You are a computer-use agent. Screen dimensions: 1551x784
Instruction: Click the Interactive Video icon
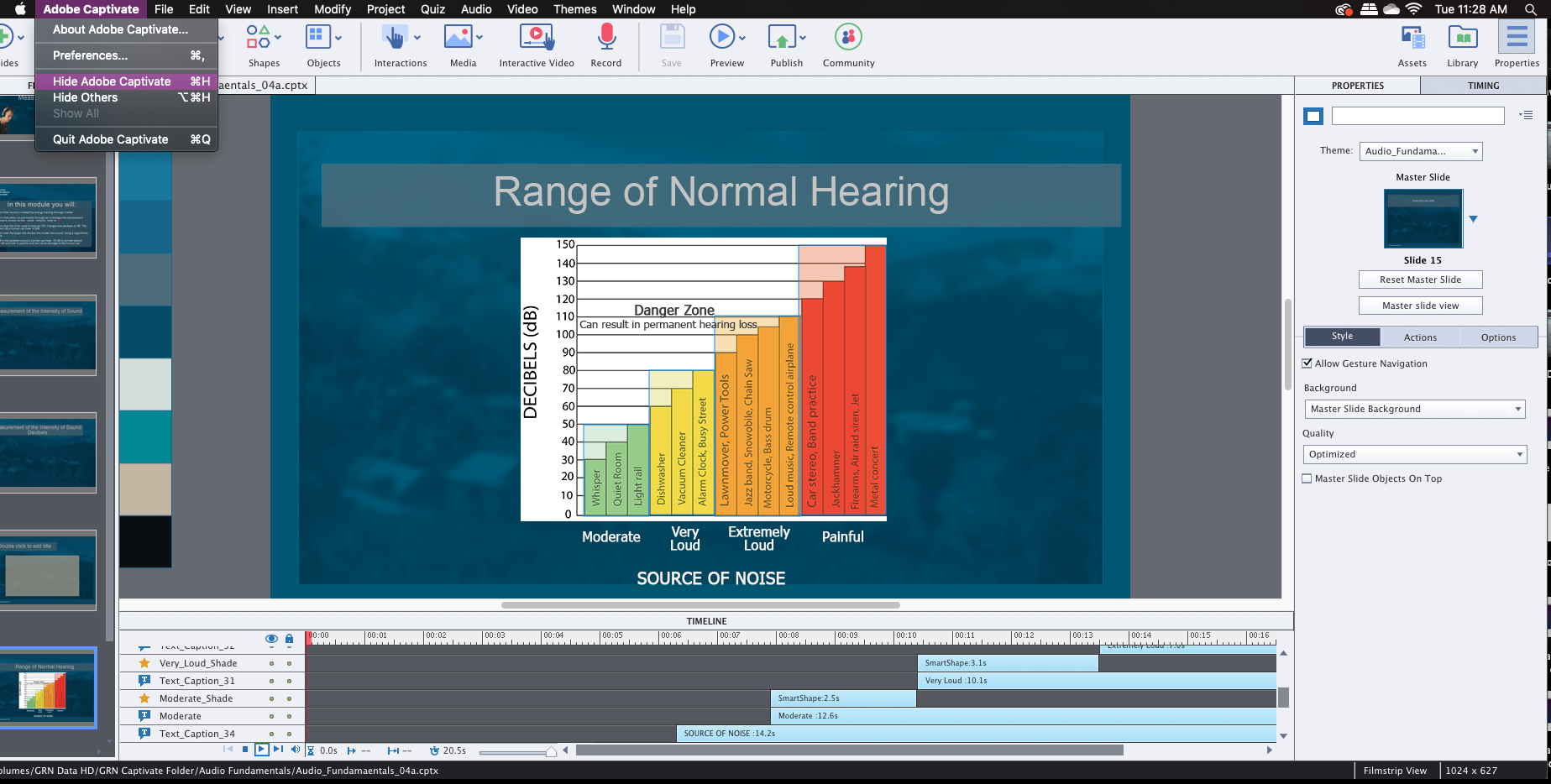536,38
